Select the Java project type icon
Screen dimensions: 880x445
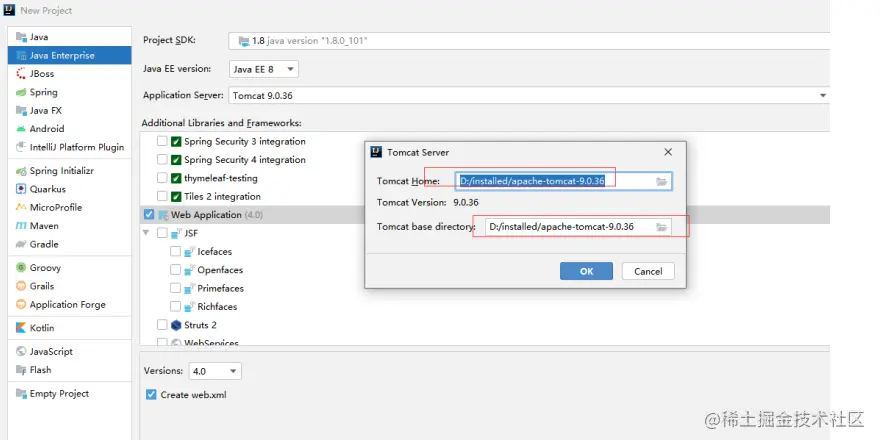click(x=21, y=37)
